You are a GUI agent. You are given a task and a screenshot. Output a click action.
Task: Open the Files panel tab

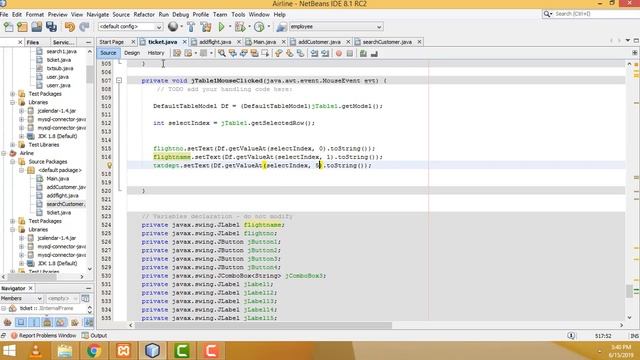coord(32,42)
